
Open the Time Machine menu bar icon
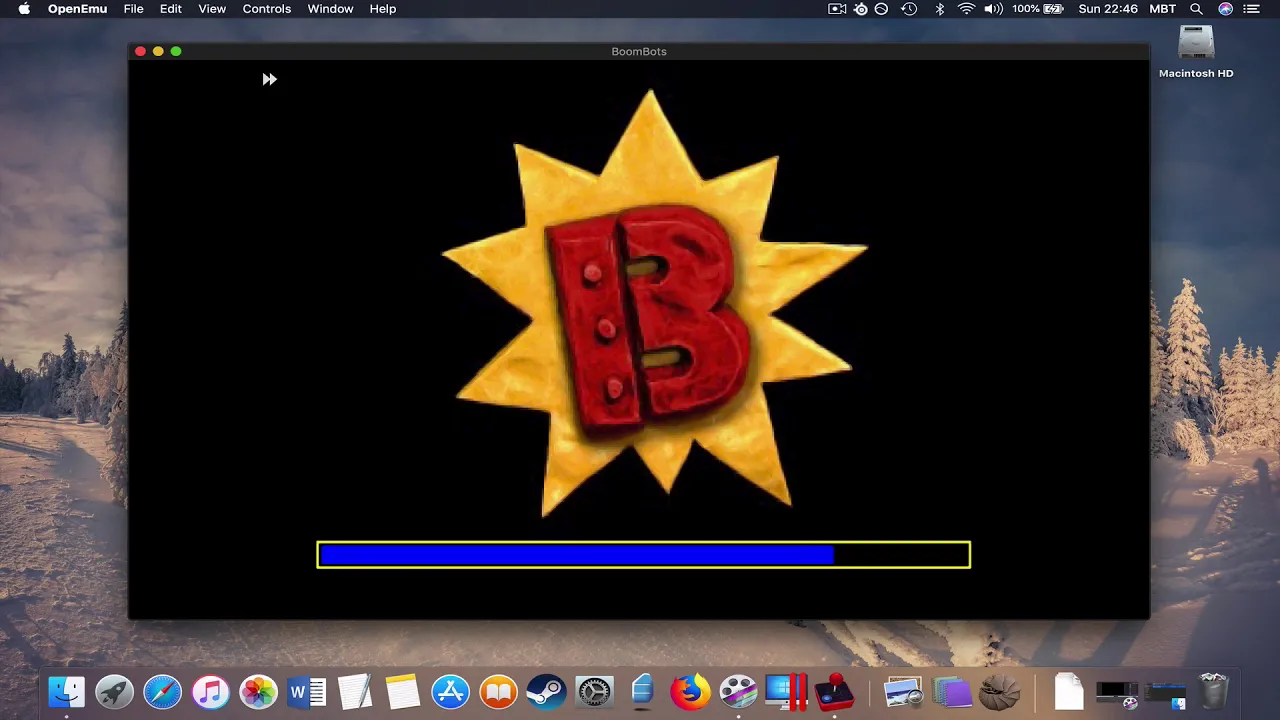coord(909,9)
